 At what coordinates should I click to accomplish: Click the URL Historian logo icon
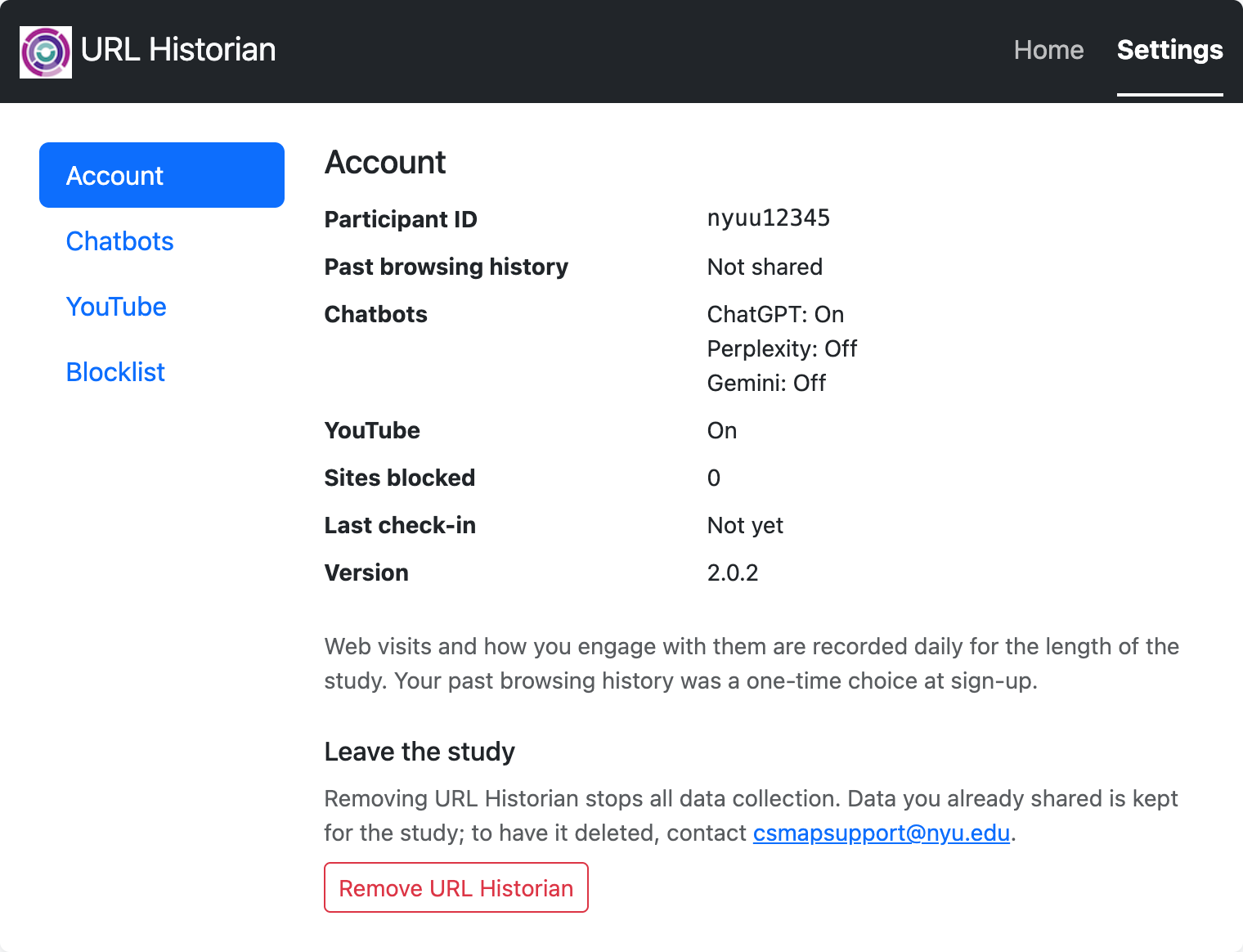coord(46,52)
